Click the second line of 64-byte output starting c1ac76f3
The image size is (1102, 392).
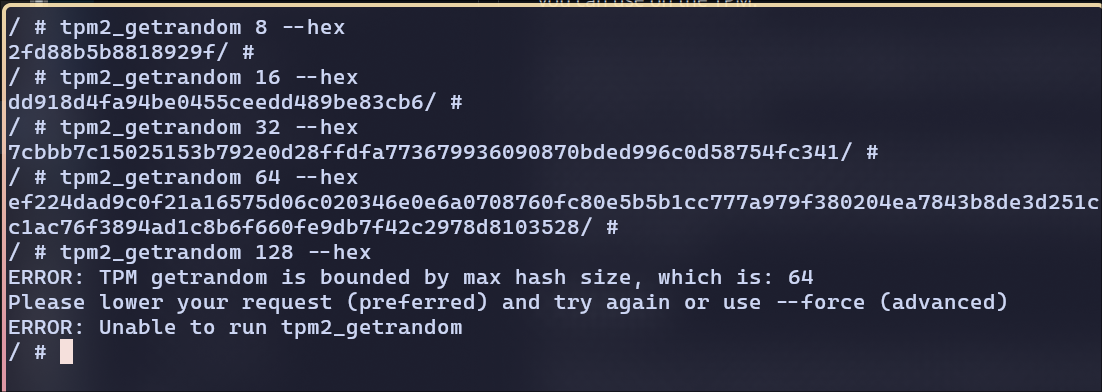tap(294, 227)
